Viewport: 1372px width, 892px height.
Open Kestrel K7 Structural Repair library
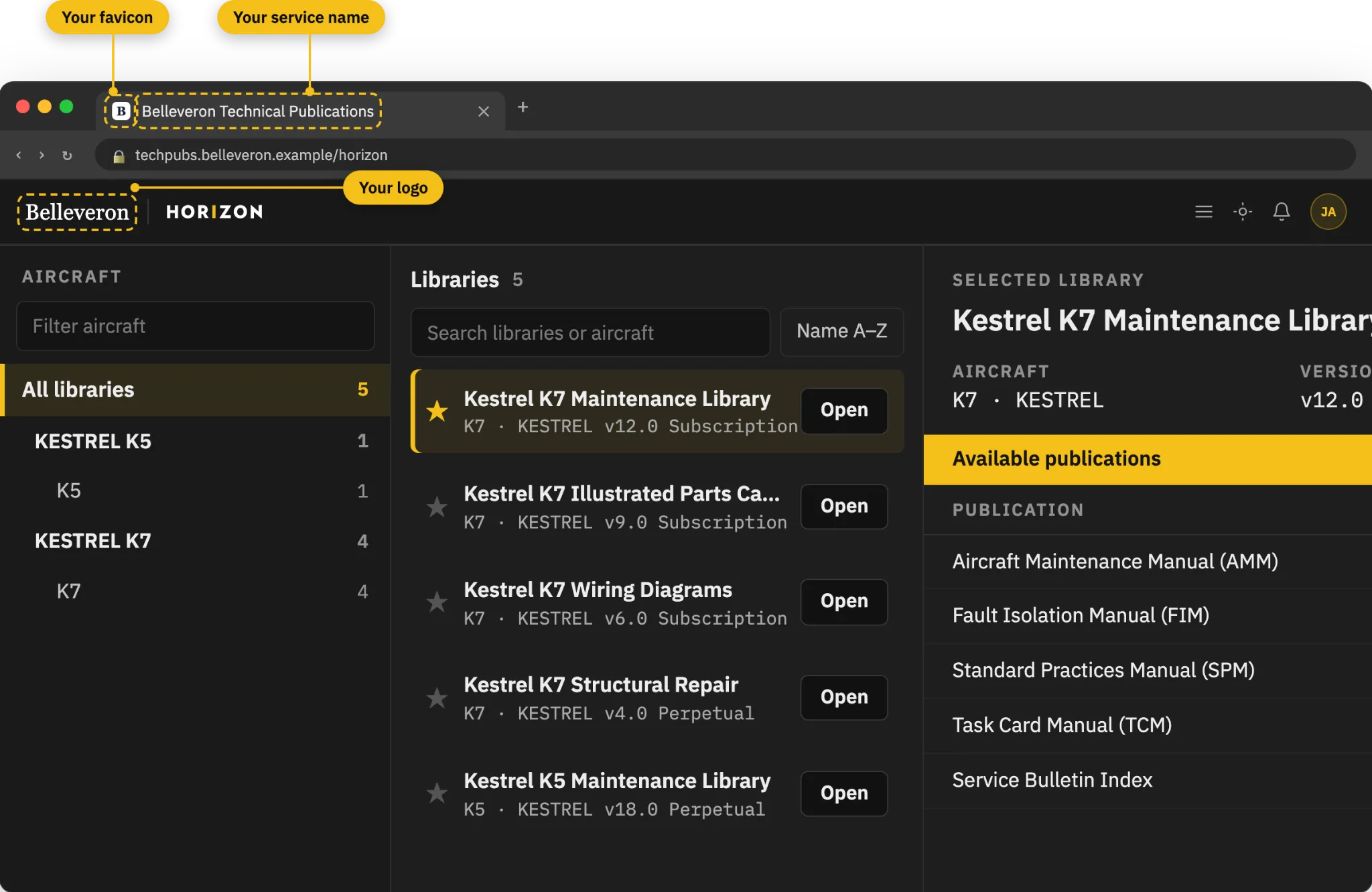coord(844,697)
